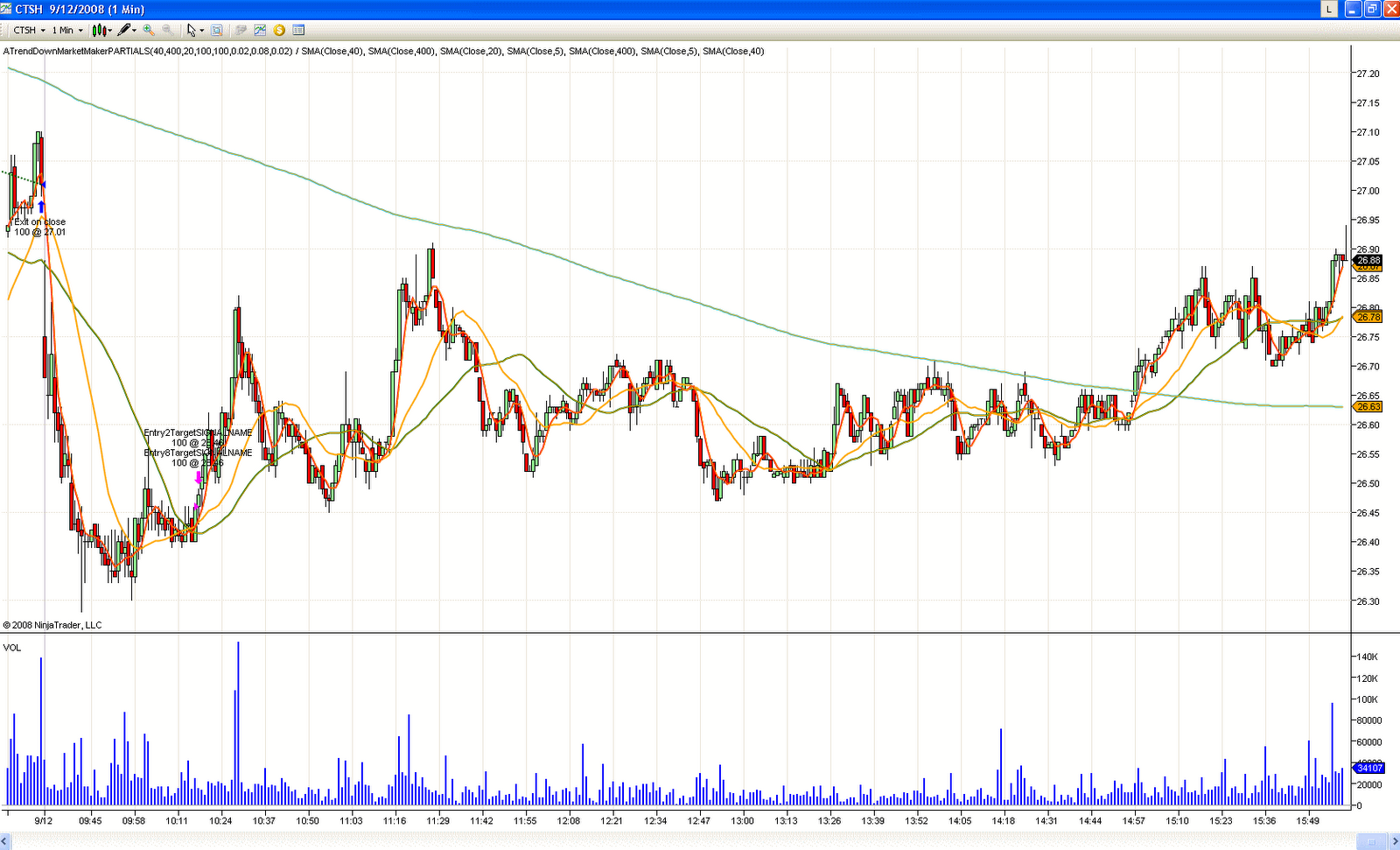
Task: Click the blue 34107 volume marker
Action: pos(1369,768)
